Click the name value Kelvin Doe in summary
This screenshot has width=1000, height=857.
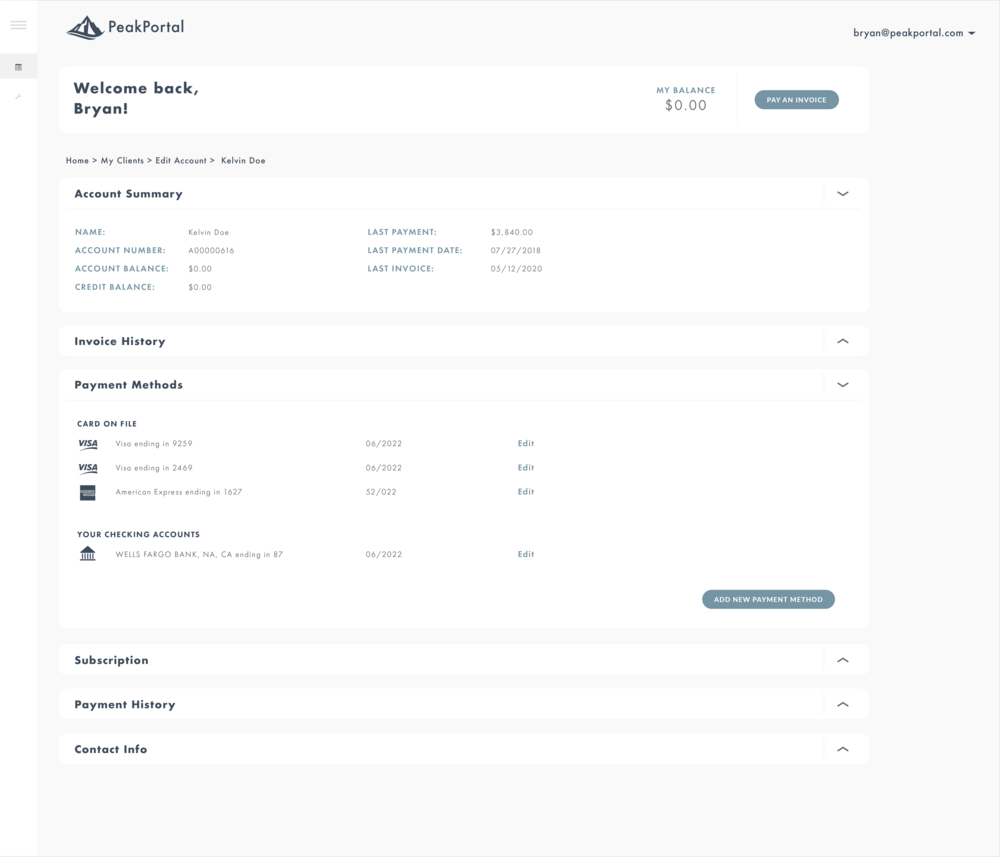click(x=209, y=232)
